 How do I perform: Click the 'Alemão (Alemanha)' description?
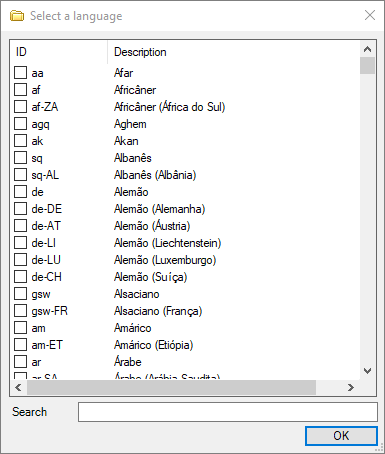point(160,209)
